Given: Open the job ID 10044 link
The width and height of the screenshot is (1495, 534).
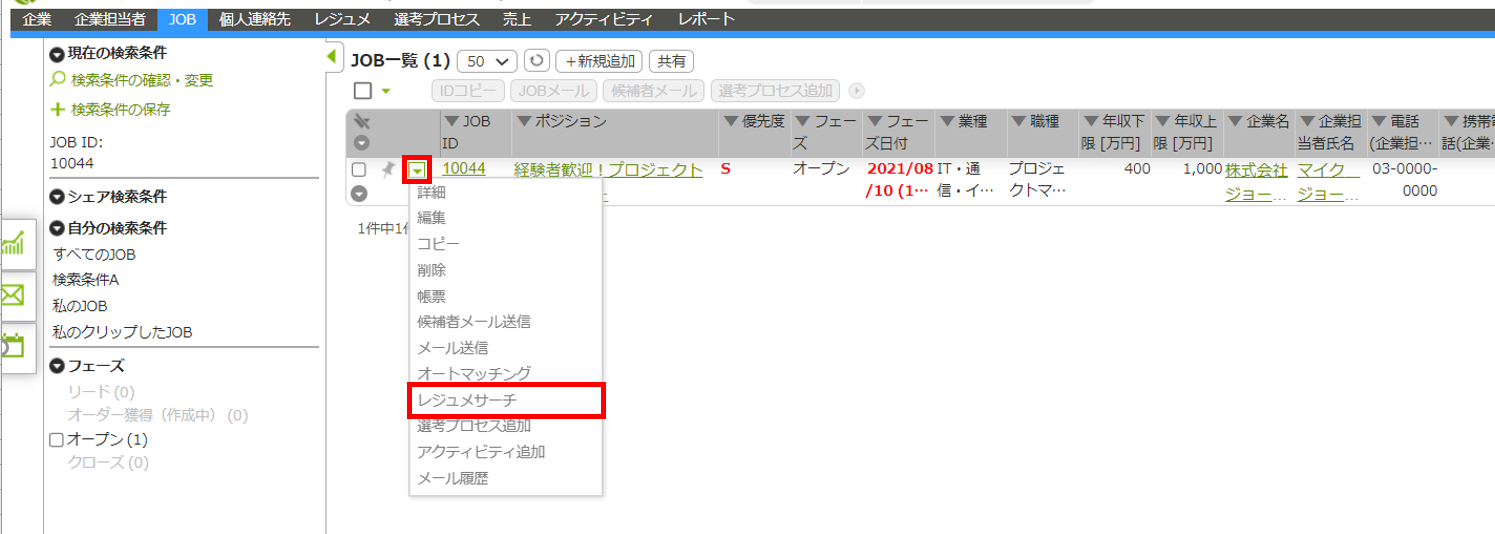Looking at the screenshot, I should [x=464, y=169].
